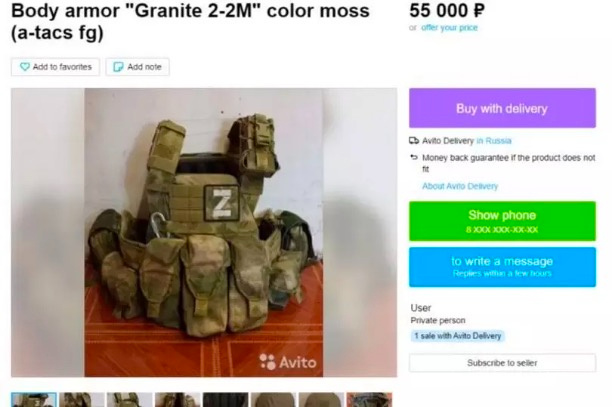Select the second photo thumbnail
The width and height of the screenshot is (612, 407).
(x=82, y=400)
